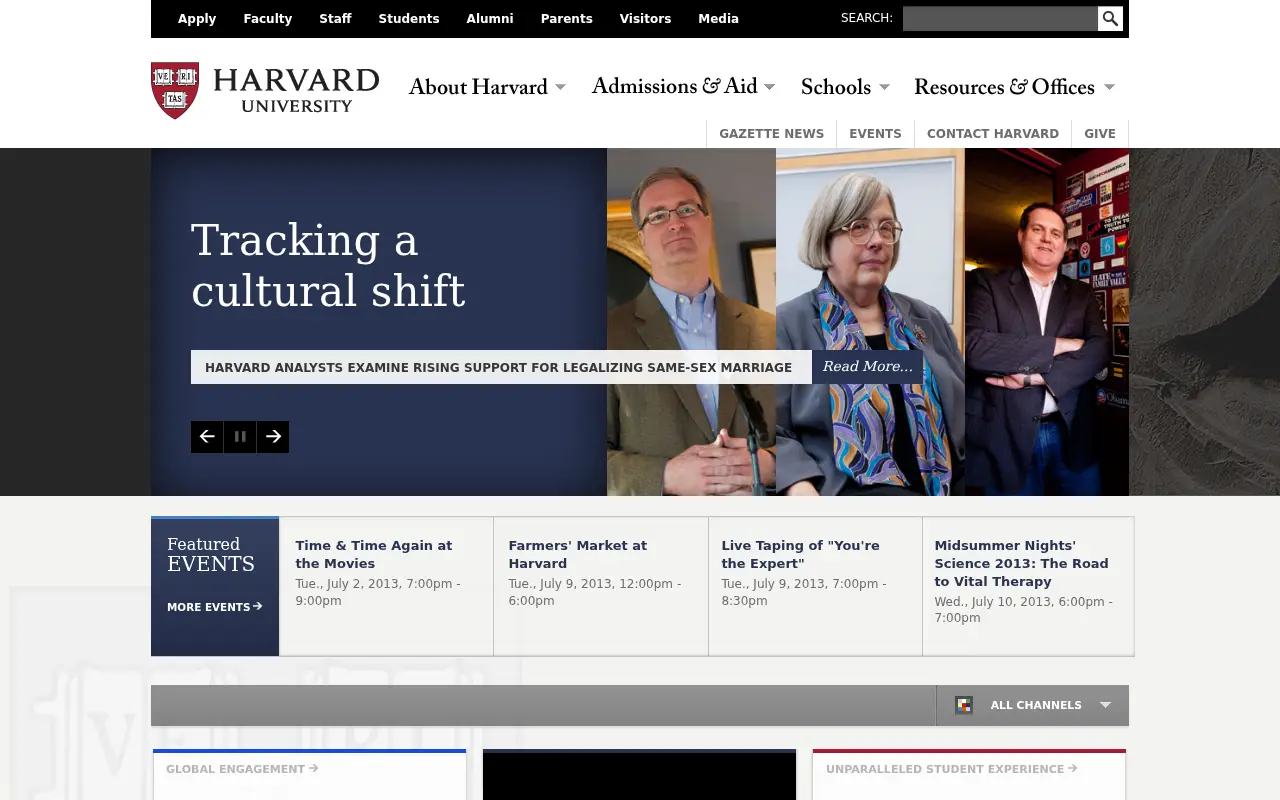The image size is (1280, 800).
Task: Click the Harvard shield logo
Action: [x=175, y=90]
